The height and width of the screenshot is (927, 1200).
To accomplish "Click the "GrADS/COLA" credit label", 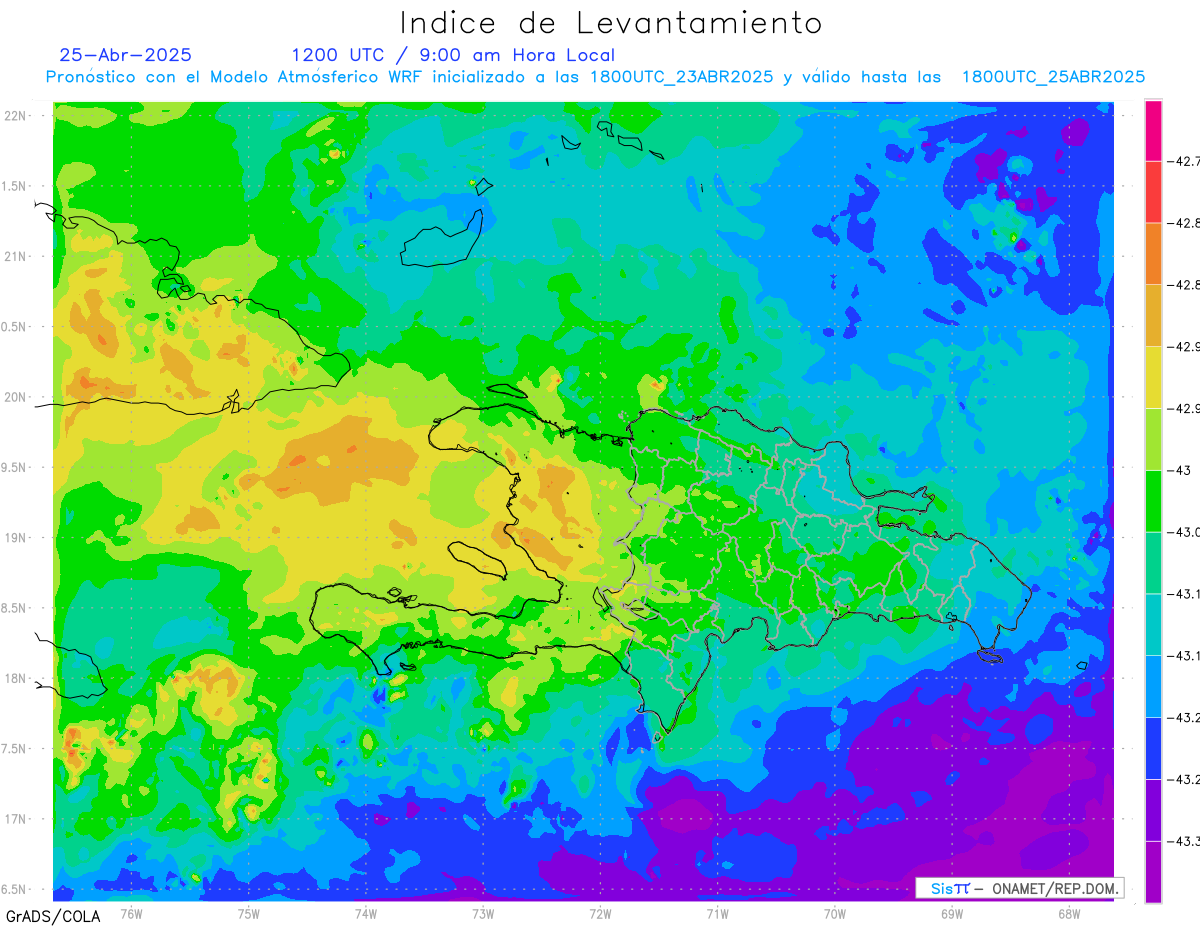I will tap(52, 916).
